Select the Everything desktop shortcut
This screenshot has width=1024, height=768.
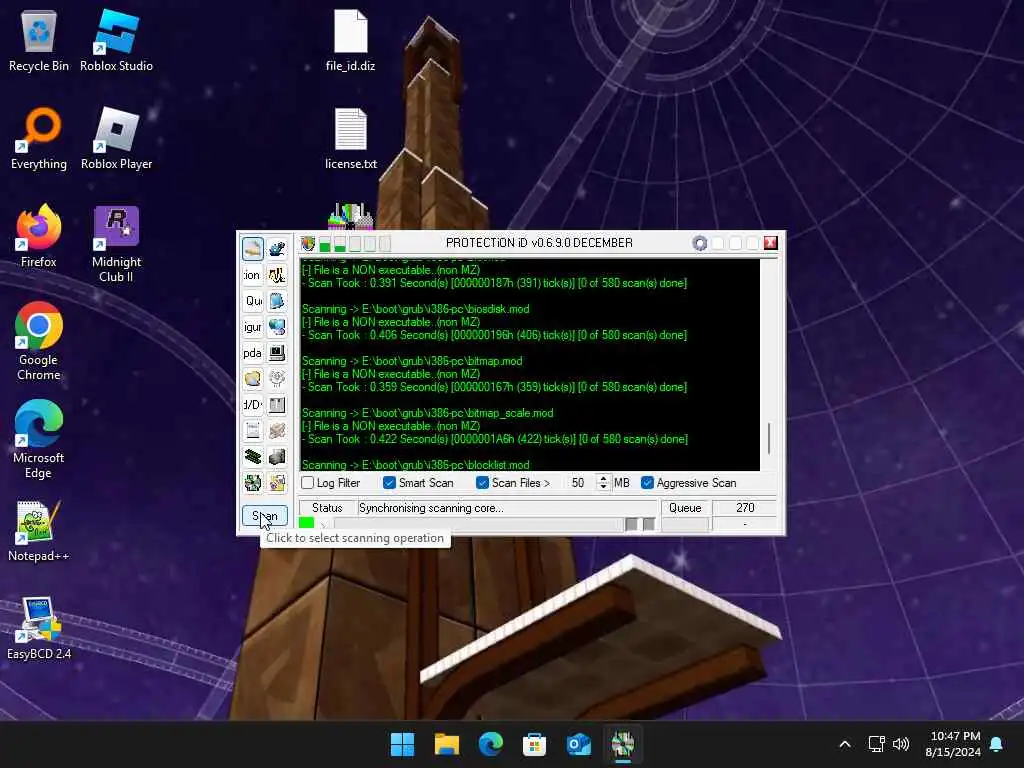click(x=39, y=138)
